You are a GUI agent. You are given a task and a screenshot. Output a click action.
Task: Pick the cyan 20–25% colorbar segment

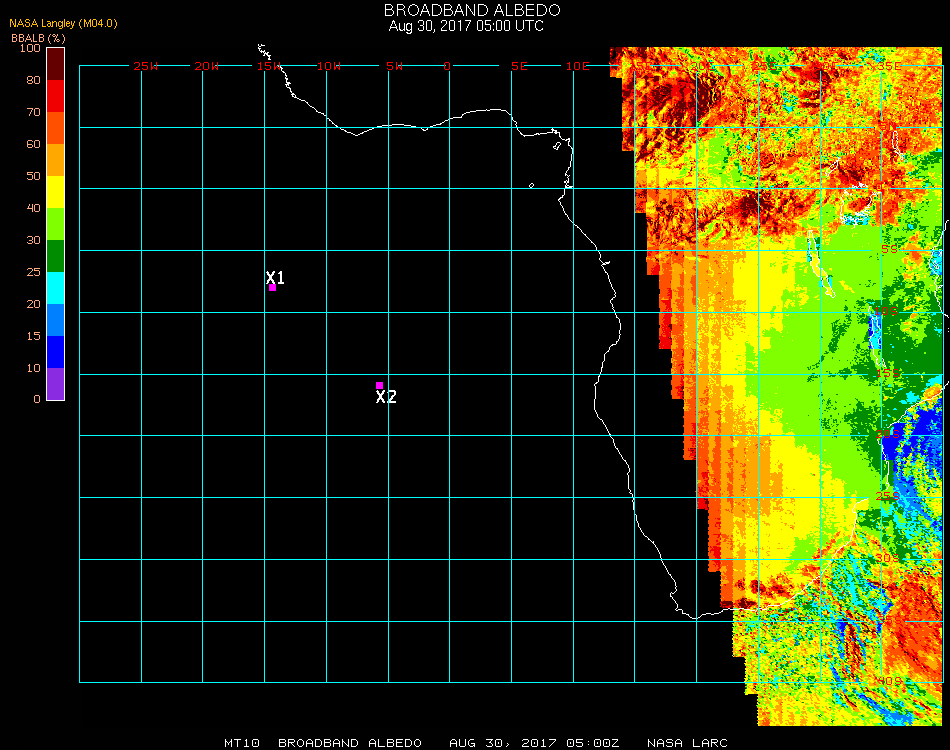tap(56, 288)
